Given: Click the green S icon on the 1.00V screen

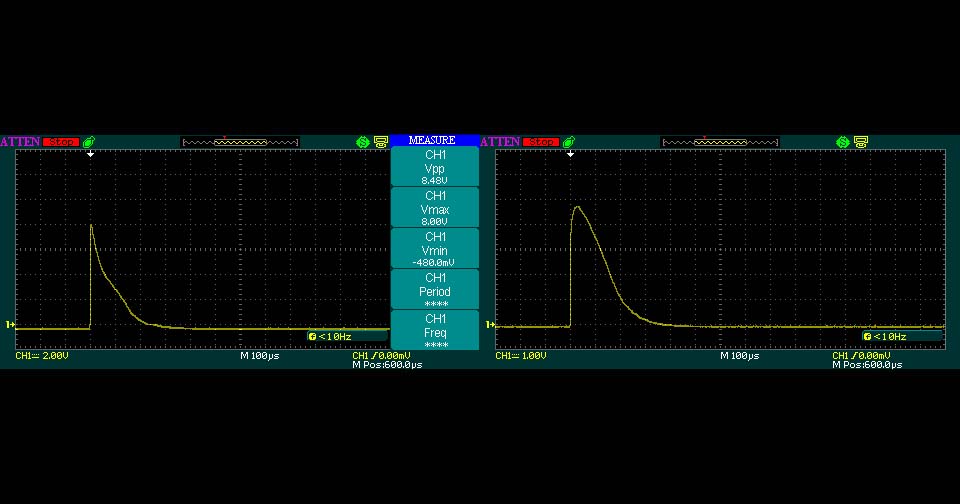Looking at the screenshot, I should coord(842,142).
